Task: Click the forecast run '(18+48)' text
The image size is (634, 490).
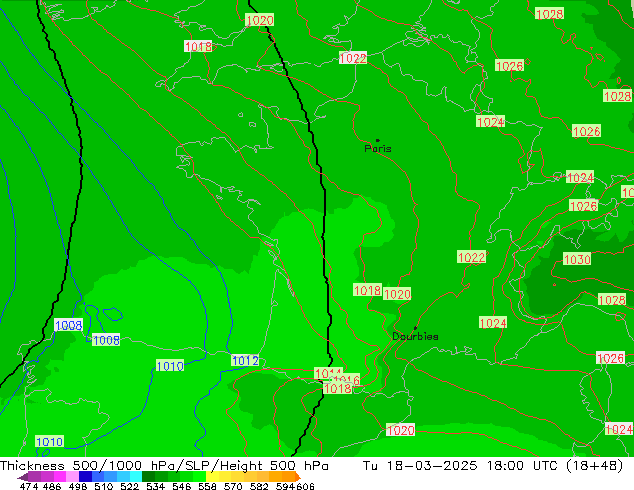Action: 594,466
